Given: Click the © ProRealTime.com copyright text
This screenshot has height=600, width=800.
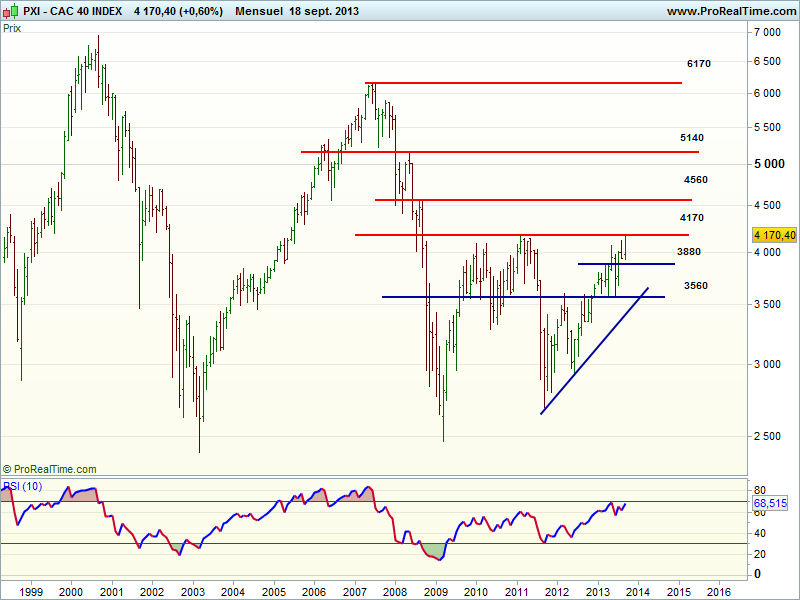Looking at the screenshot, I should 50,469.
